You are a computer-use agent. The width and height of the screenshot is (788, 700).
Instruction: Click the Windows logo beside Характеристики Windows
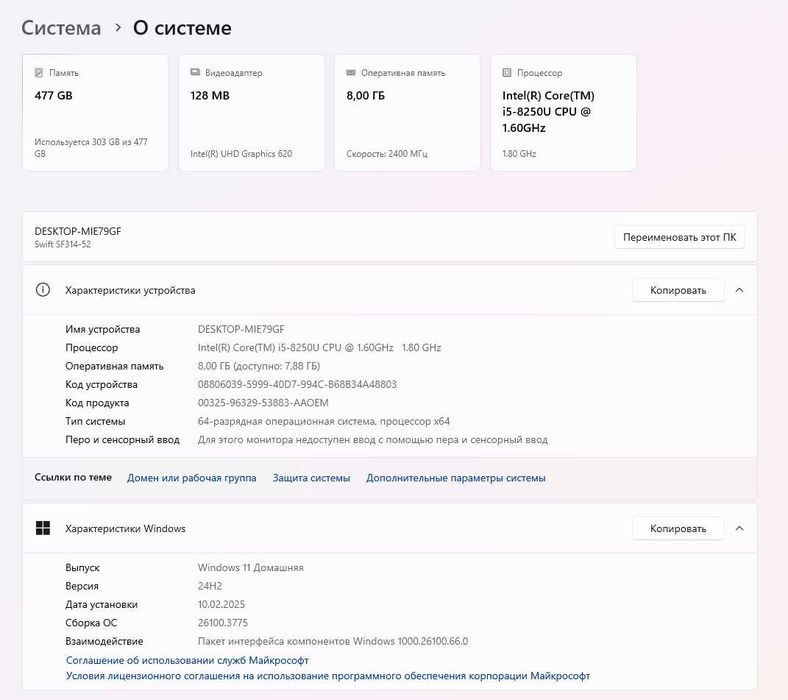(x=43, y=528)
